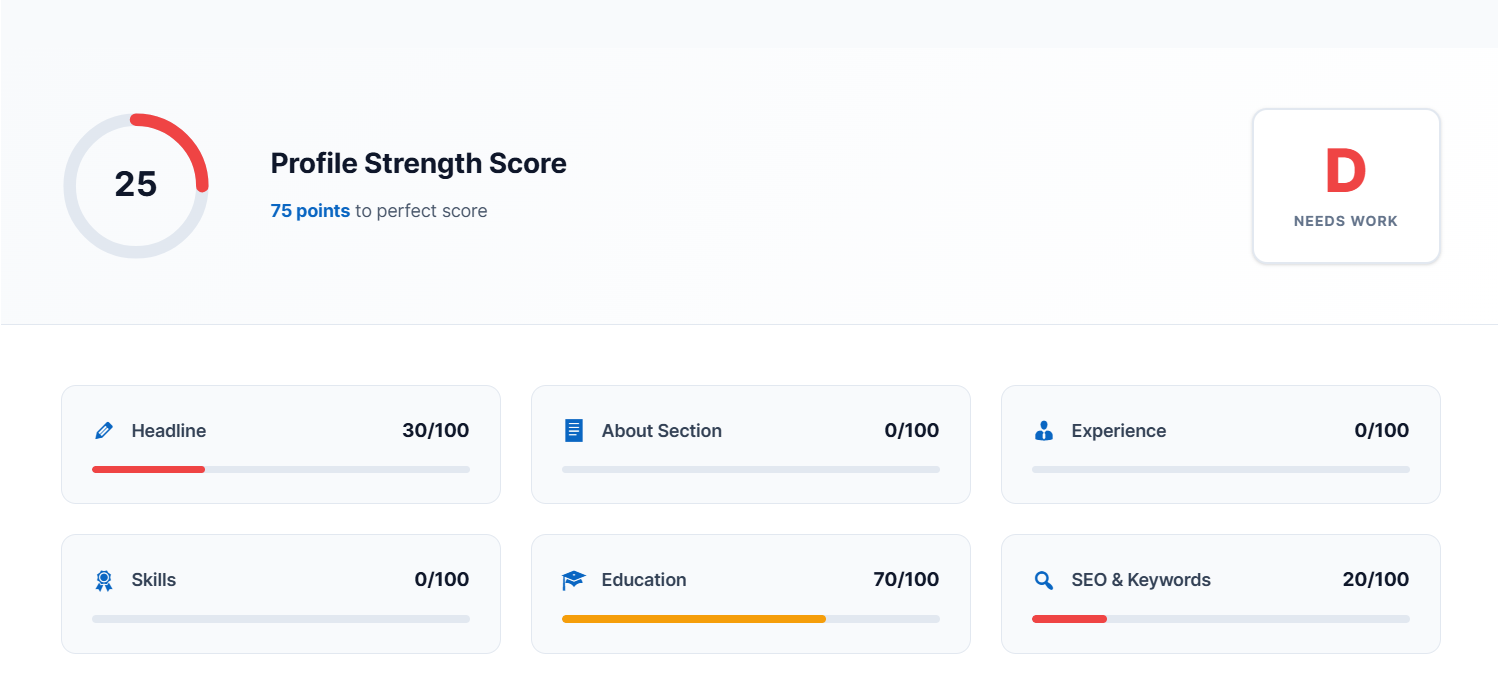
Task: Click the blue "75 points" link text
Action: (x=310, y=211)
